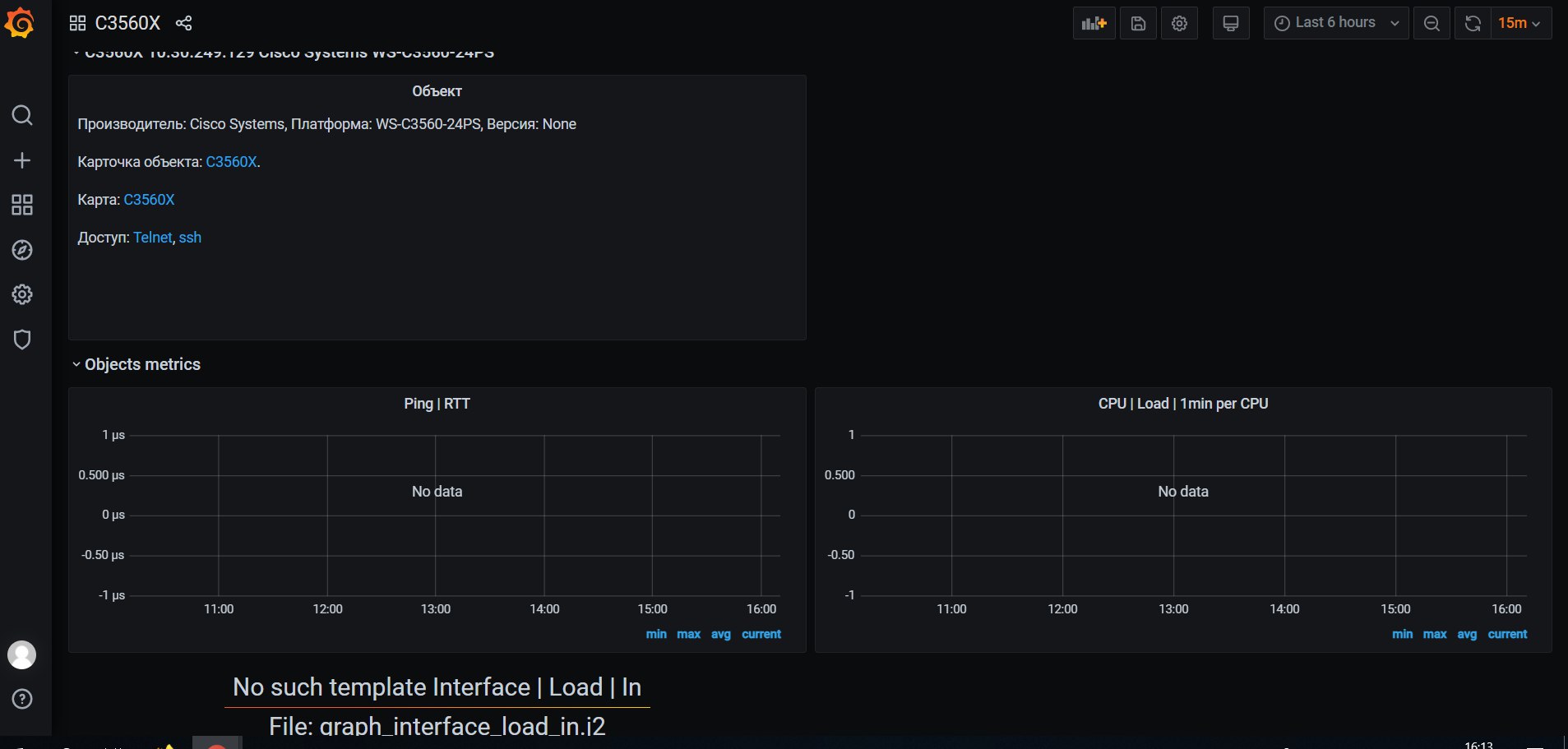Viewport: 1568px width, 749px height.
Task: Sort Ping RTT legend by min
Action: coord(656,634)
